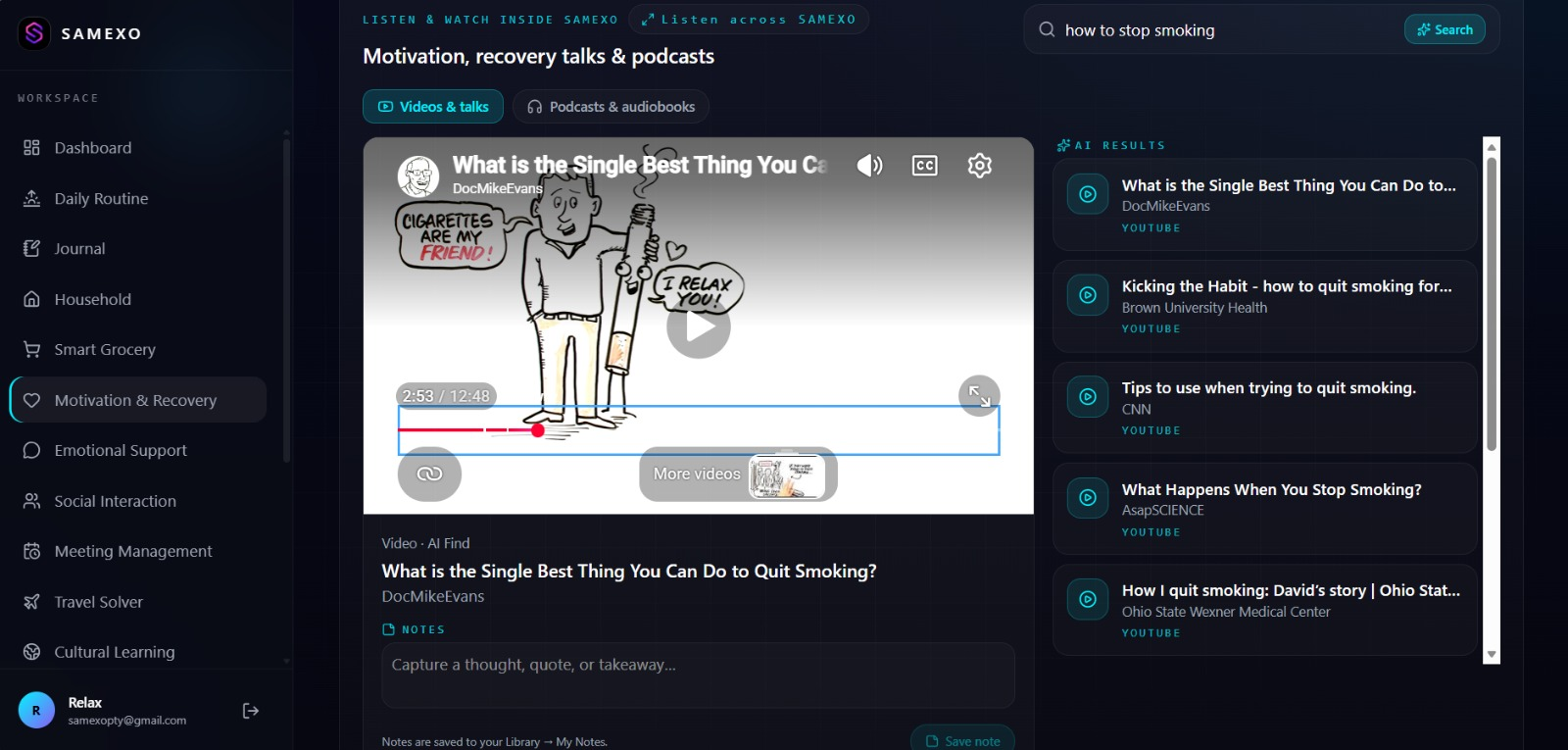Click the video title in the player
This screenshot has height=750, width=1568.
(640, 165)
